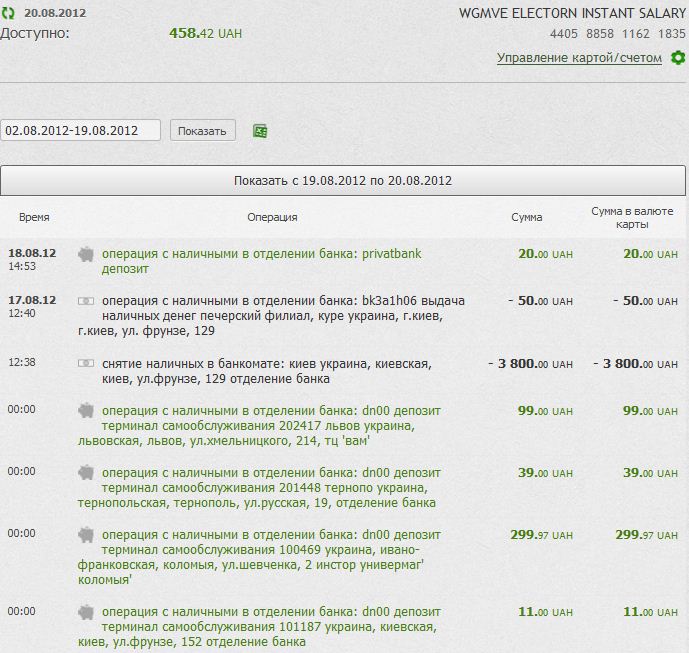
Task: Click the green refresh icon beside 20.08.2012
Action: pyautogui.click(x=8, y=13)
